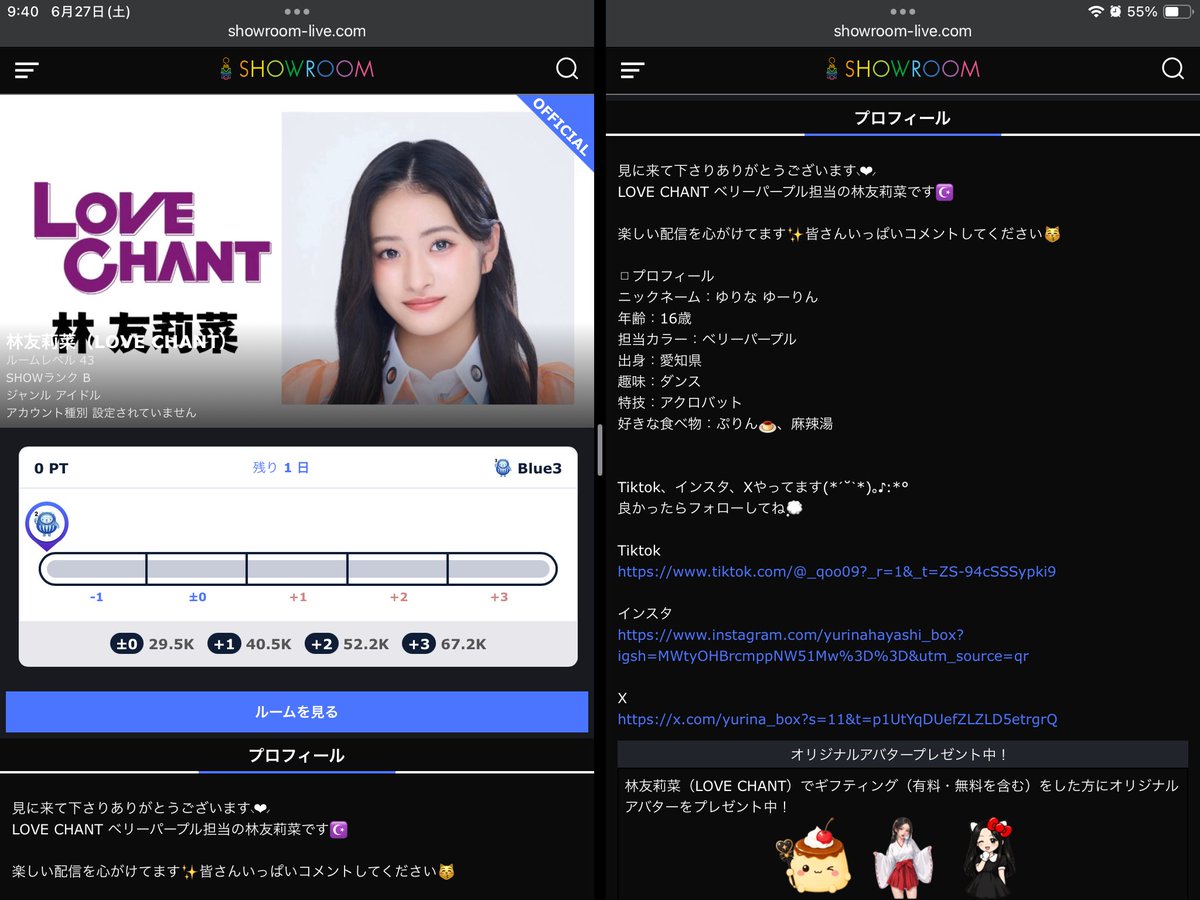Viewport: 1200px width, 900px height.
Task: Tap the left window's three-dot multitasking control
Action: 297,12
